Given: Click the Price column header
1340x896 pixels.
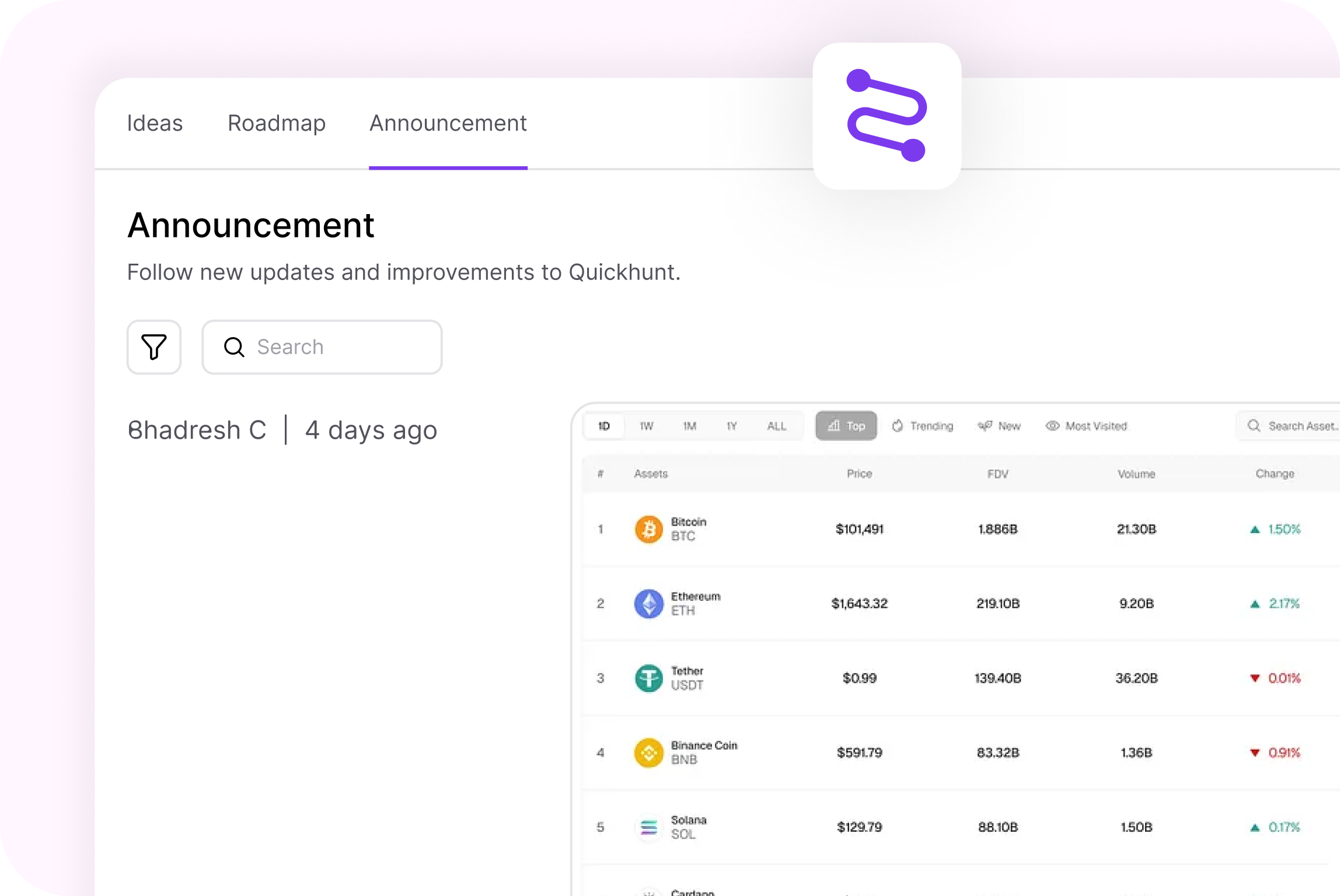Looking at the screenshot, I should [x=860, y=474].
